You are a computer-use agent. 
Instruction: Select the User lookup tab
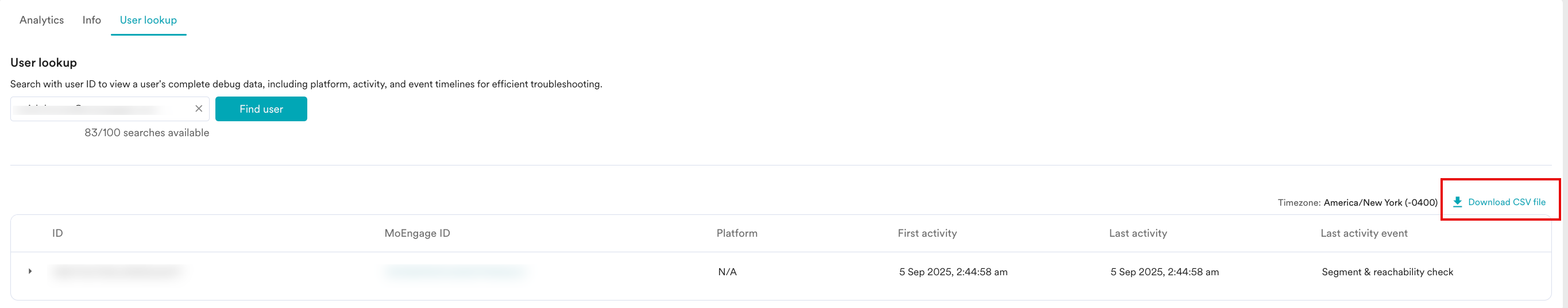(x=148, y=20)
